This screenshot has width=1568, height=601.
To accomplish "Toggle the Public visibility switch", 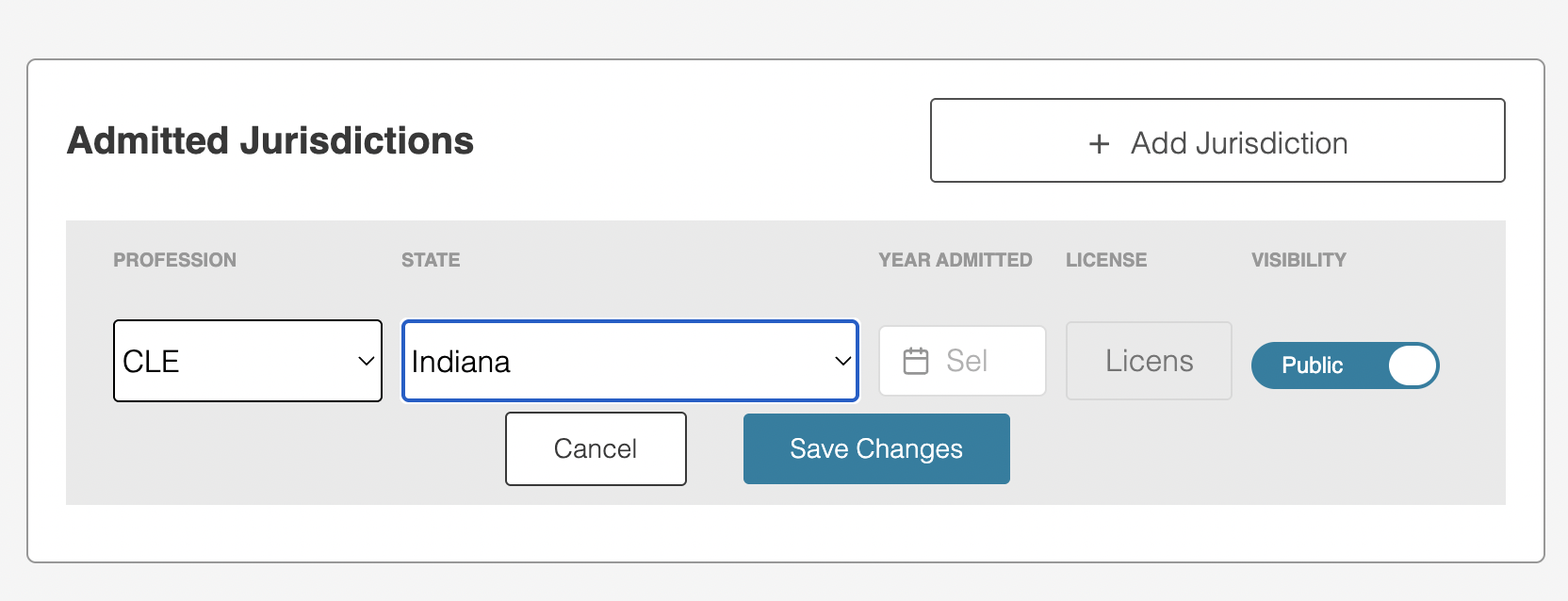I will tap(1345, 365).
